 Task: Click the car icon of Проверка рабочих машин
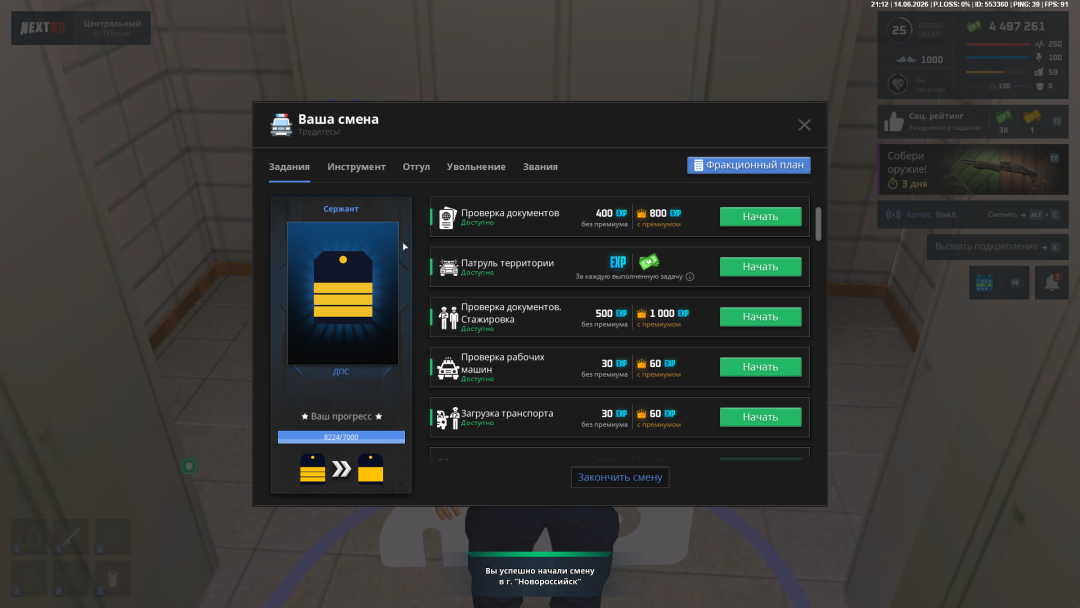click(x=448, y=368)
